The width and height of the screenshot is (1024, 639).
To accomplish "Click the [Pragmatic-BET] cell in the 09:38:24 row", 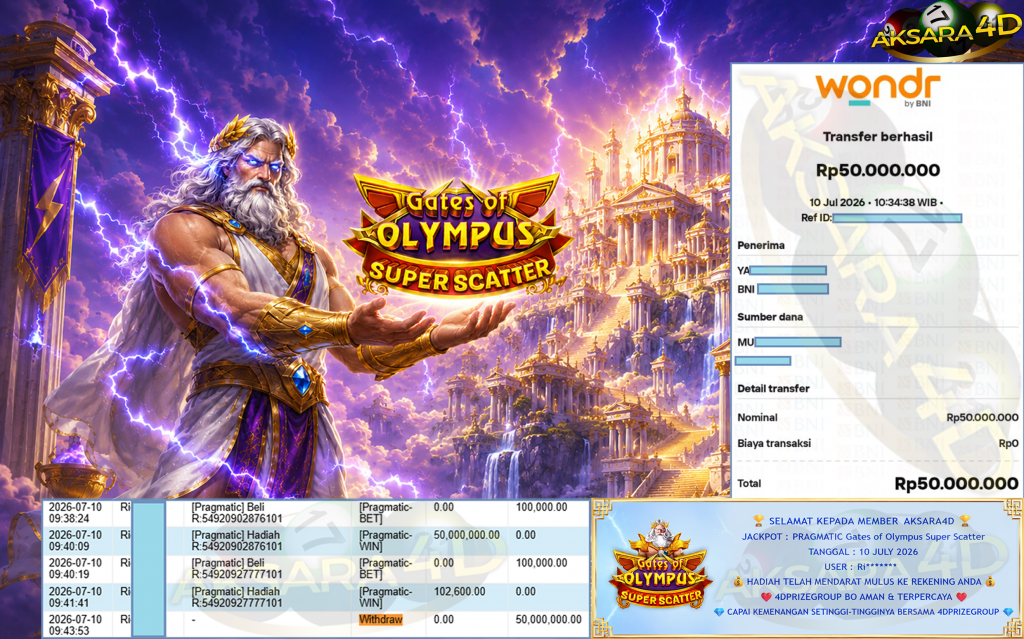I will (385, 512).
